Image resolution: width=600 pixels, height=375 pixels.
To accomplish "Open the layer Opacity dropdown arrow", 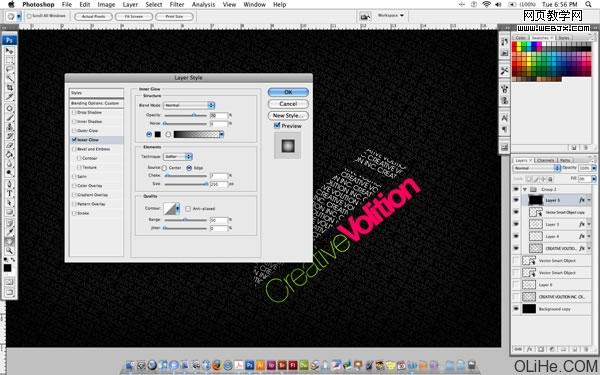I will click(x=594, y=168).
